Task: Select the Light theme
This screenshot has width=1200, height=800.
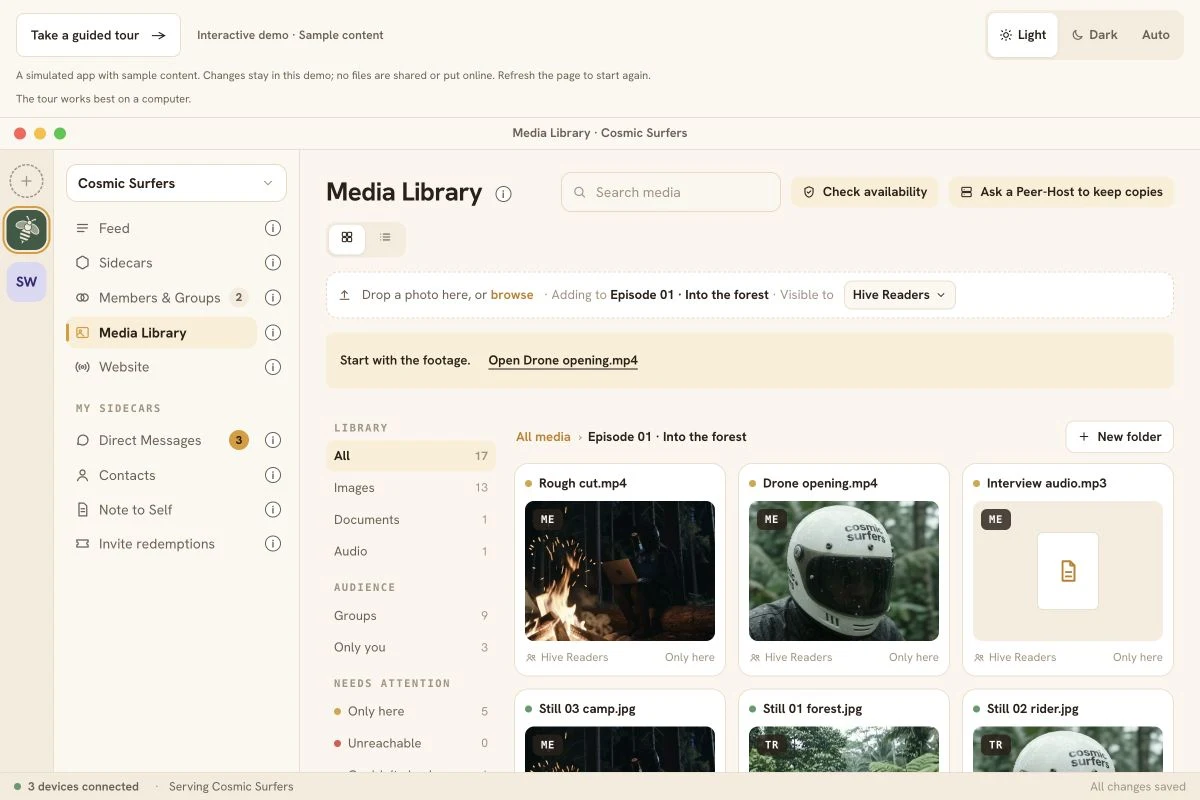Action: click(1022, 35)
